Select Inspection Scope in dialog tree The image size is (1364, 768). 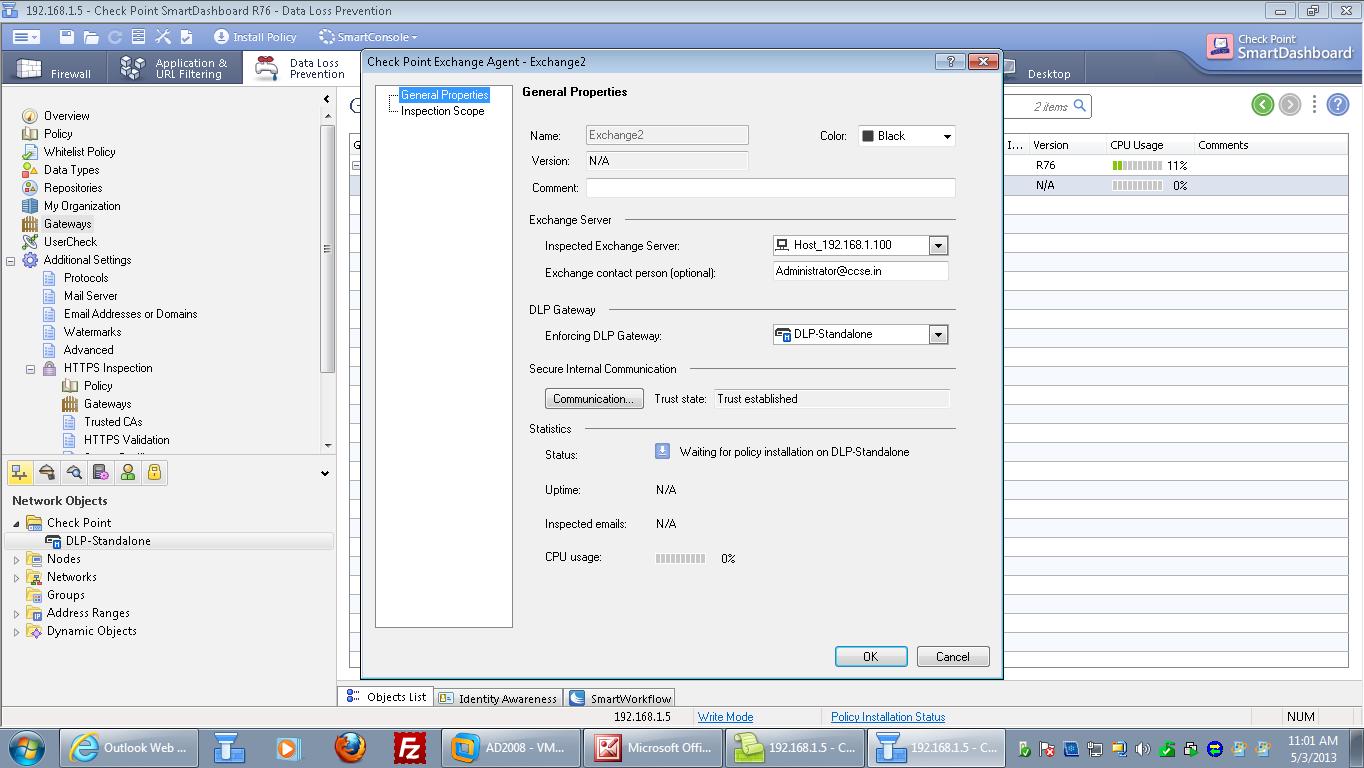click(x=442, y=111)
